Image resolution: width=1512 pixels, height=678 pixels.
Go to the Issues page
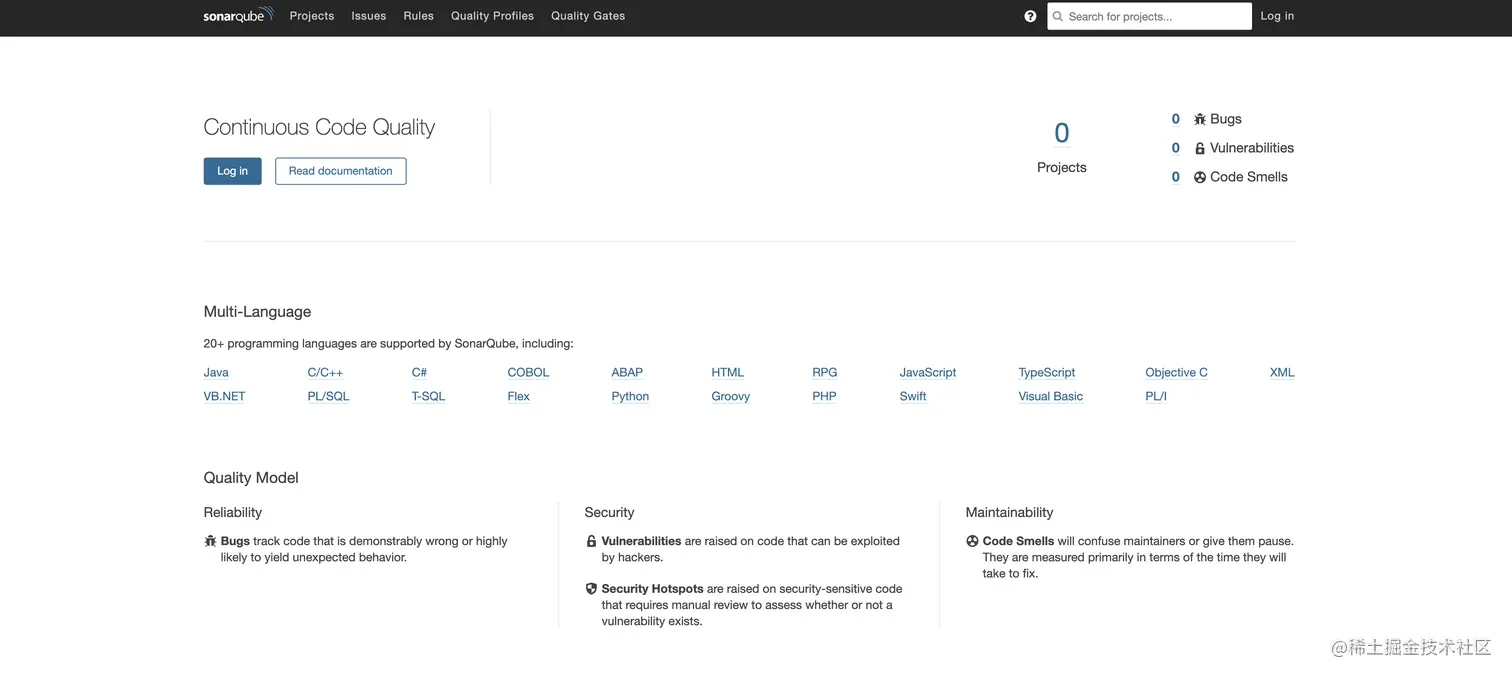(369, 16)
